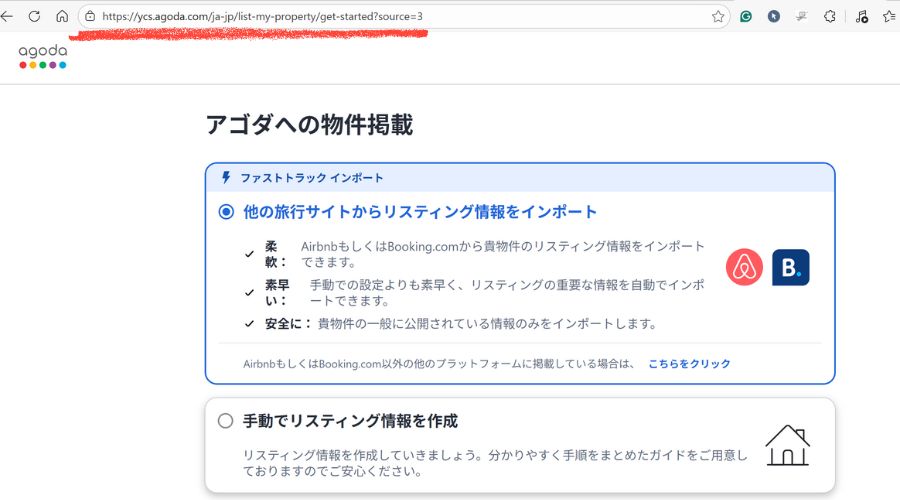This screenshot has height=500, width=900.
Task: Click the Booking.com B. logo icon
Action: 791,267
